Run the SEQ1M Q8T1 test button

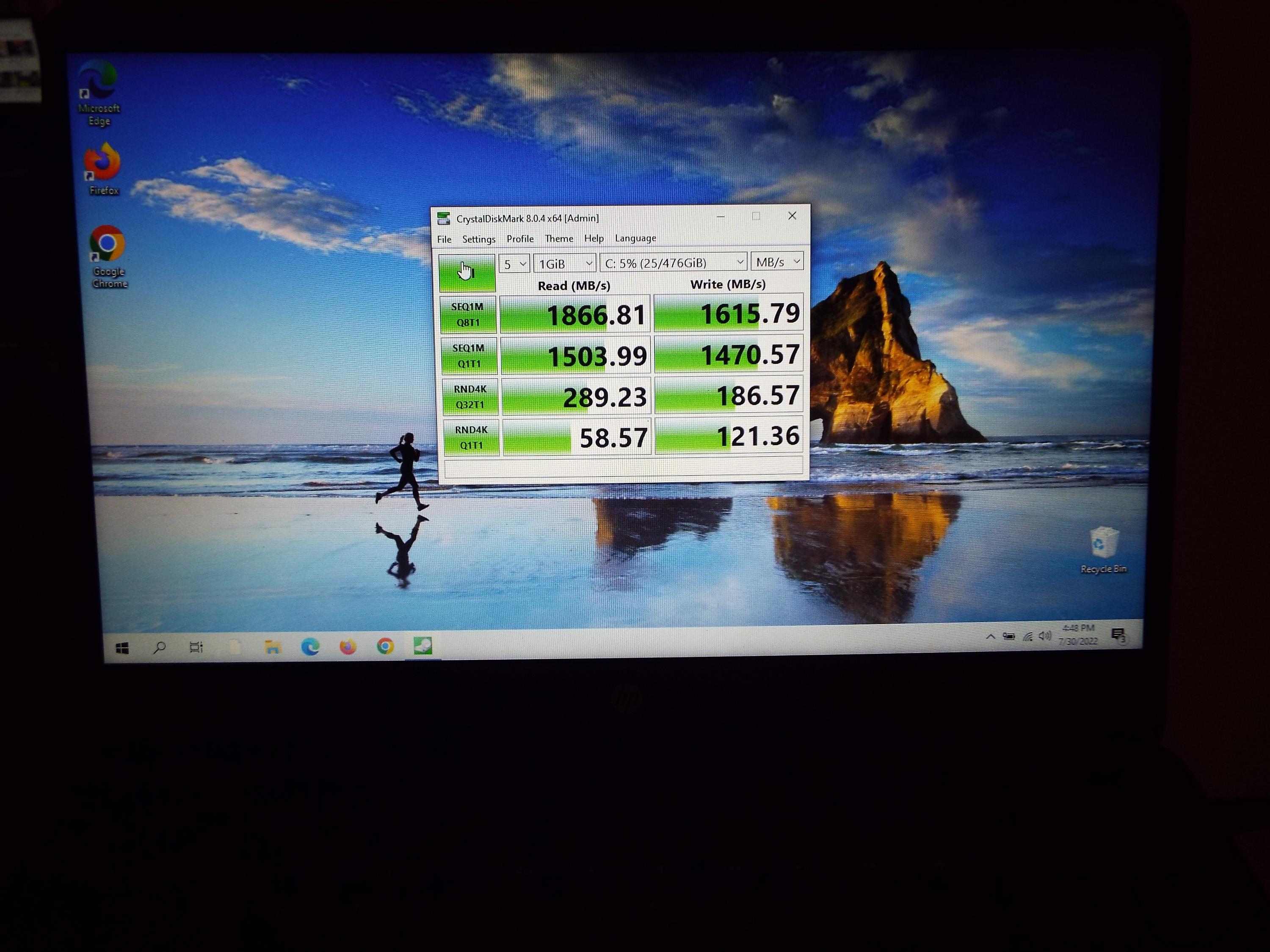(x=468, y=314)
